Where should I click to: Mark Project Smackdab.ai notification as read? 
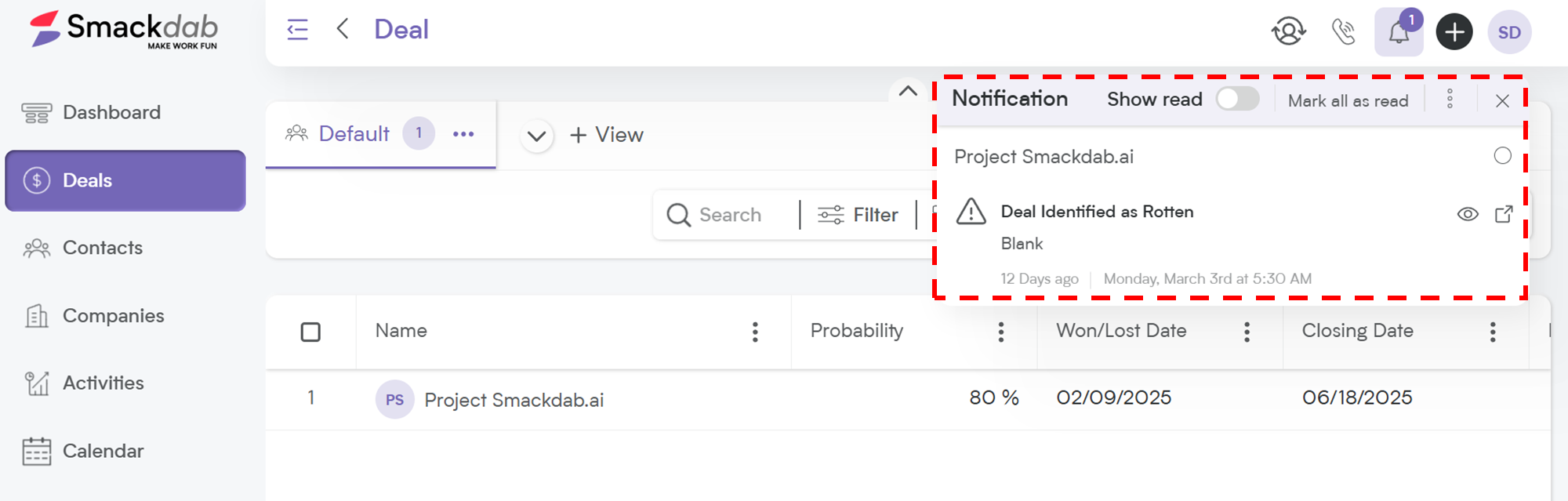click(x=1502, y=156)
